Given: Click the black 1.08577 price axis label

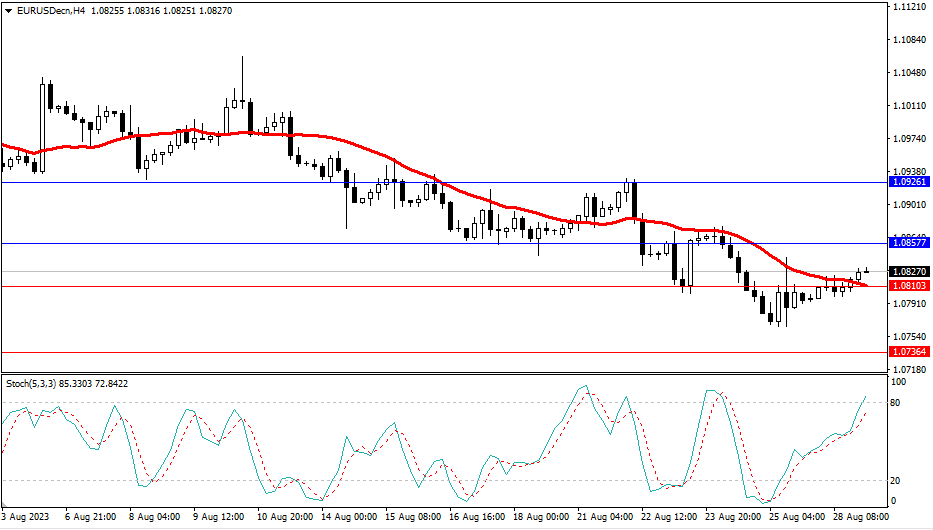Looking at the screenshot, I should tap(908, 243).
